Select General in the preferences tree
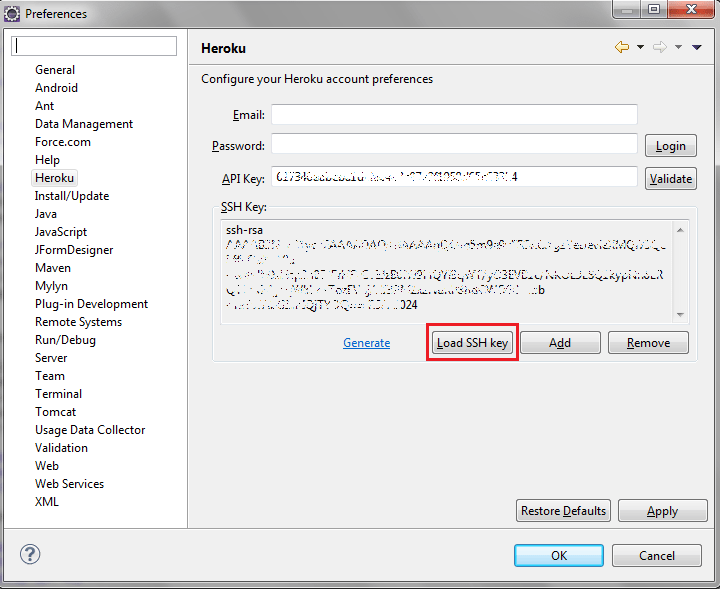 (55, 70)
